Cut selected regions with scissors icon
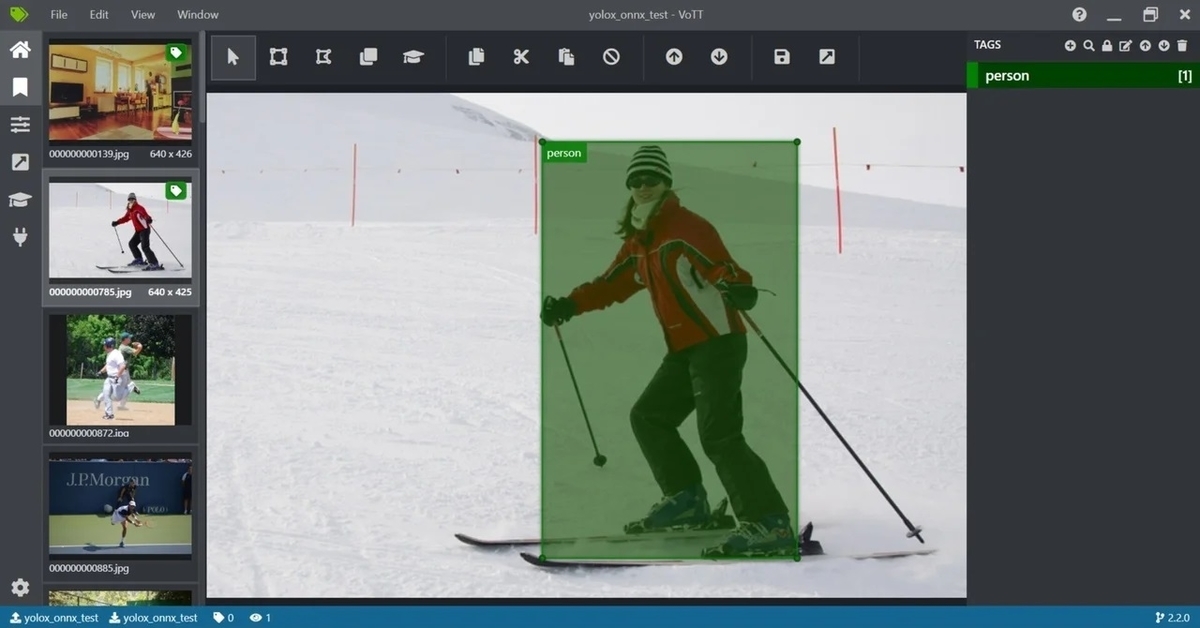Image resolution: width=1200 pixels, height=628 pixels. click(x=521, y=57)
